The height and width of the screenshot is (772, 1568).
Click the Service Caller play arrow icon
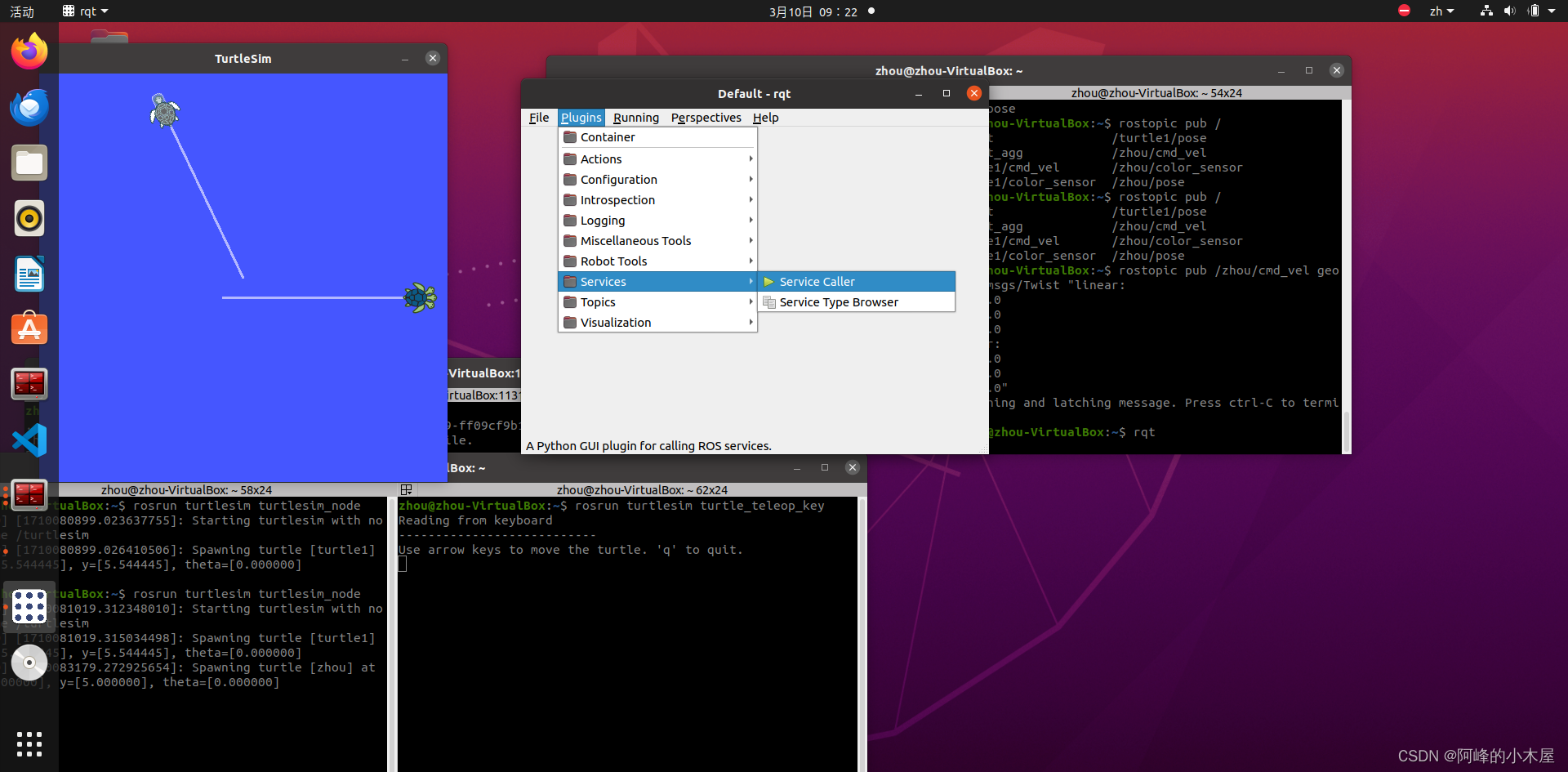click(768, 281)
